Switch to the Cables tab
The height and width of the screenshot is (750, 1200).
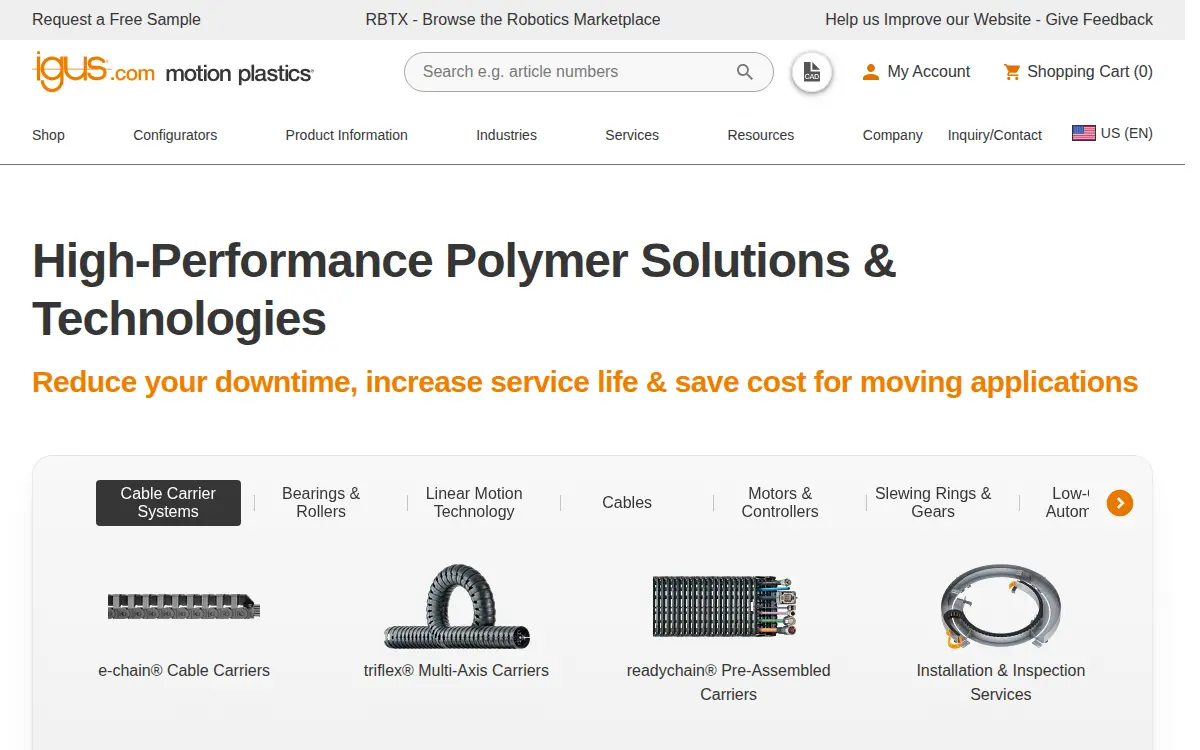(x=627, y=503)
